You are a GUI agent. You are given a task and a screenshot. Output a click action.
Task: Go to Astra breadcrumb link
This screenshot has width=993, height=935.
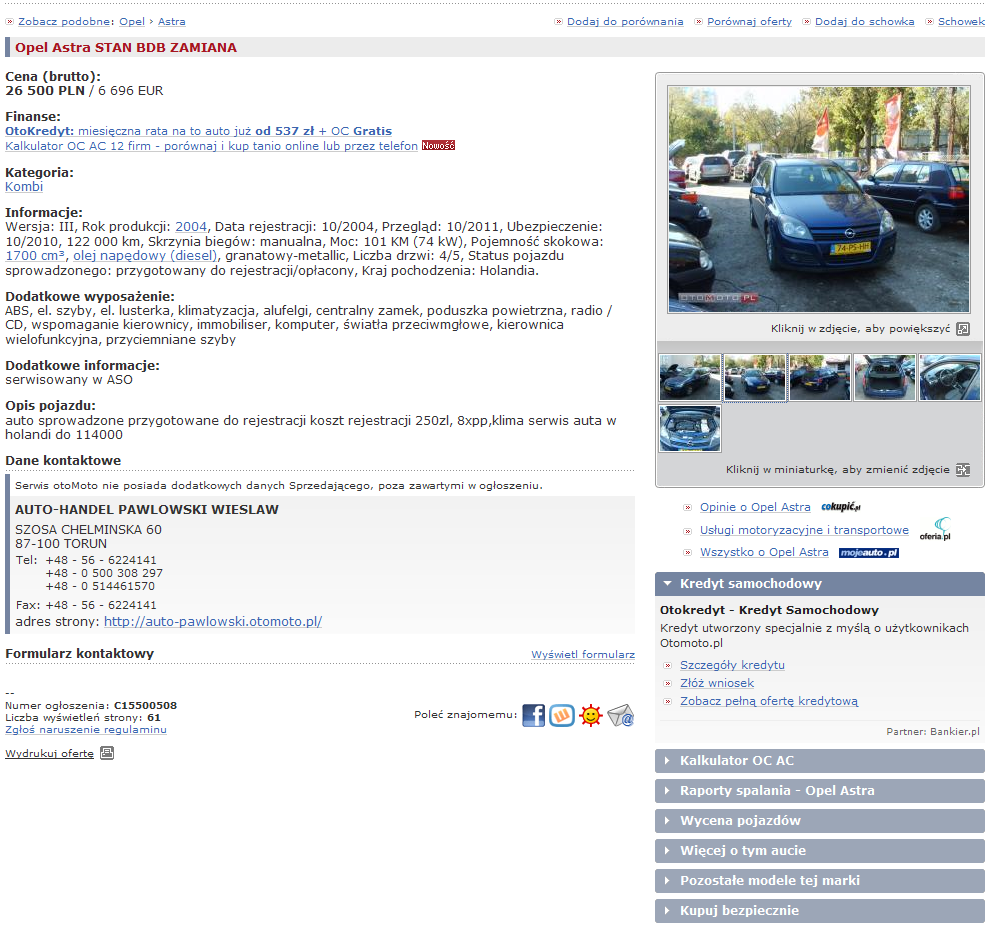click(x=172, y=22)
